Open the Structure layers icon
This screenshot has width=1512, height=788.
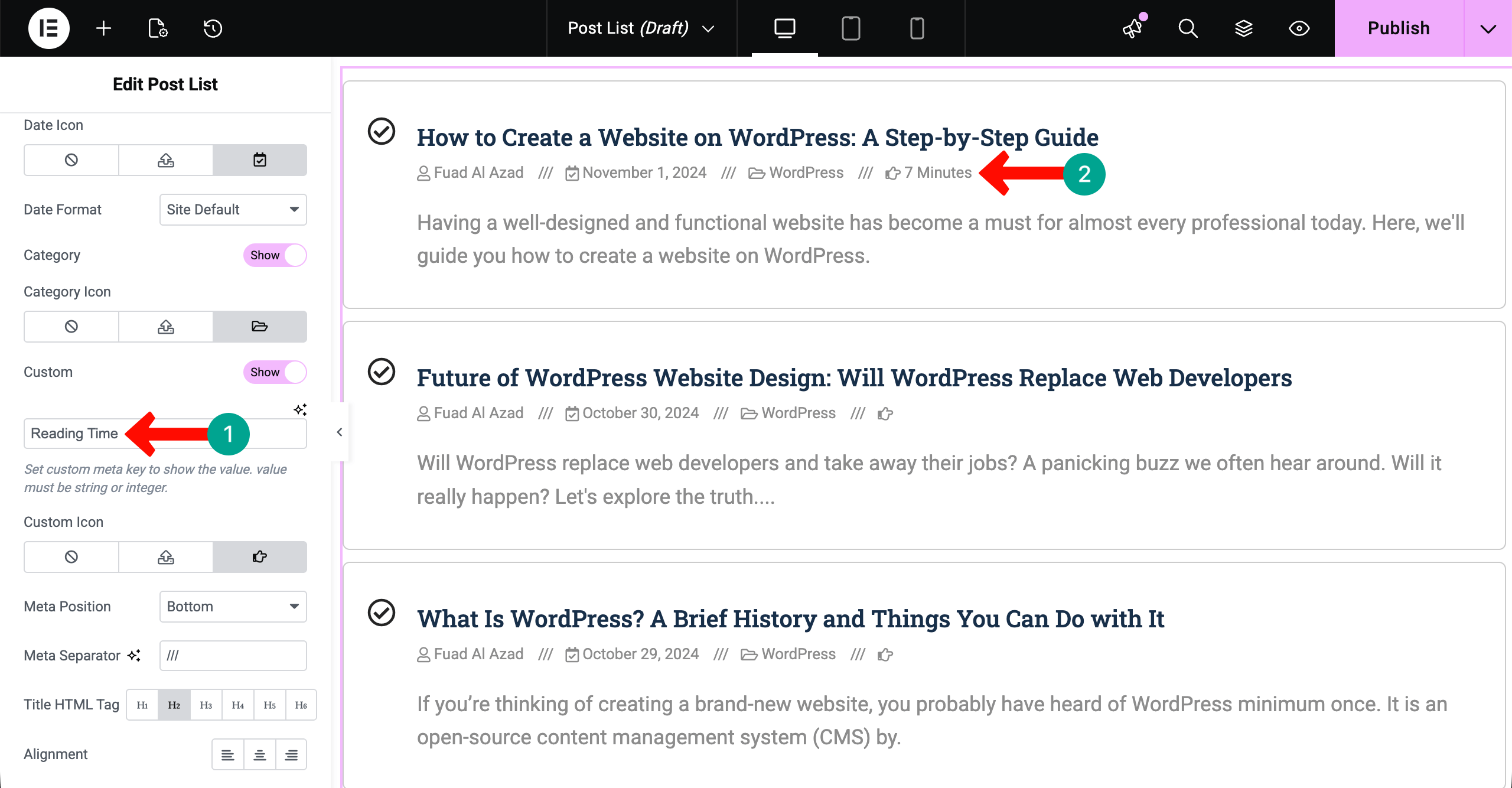(x=1243, y=28)
